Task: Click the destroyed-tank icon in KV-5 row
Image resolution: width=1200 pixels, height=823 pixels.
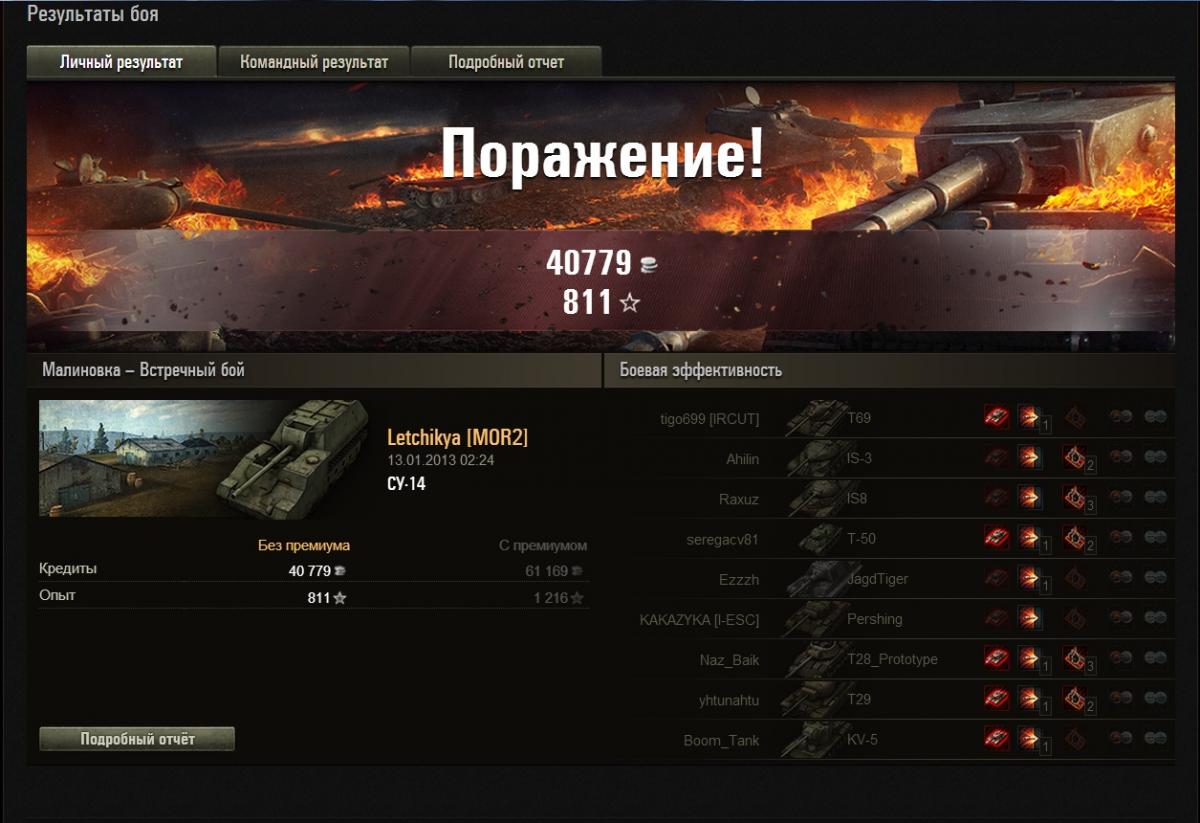Action: point(995,738)
